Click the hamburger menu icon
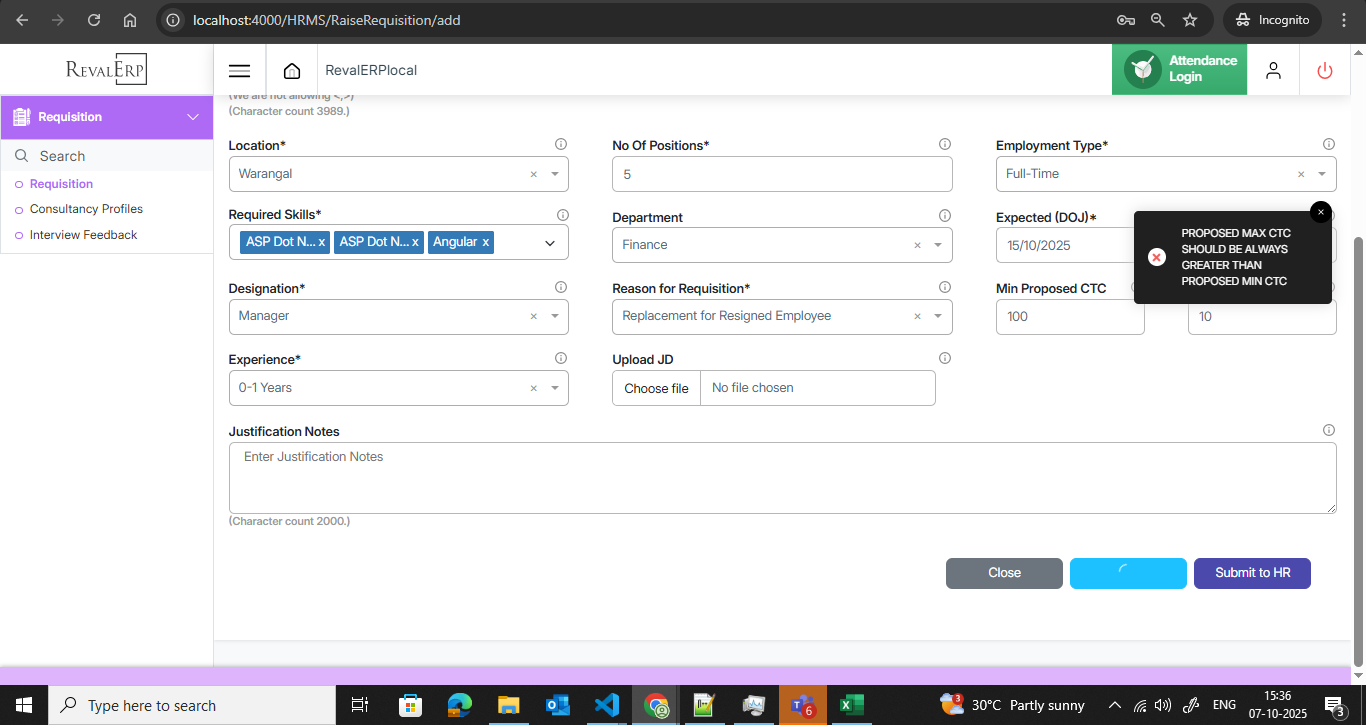This screenshot has height=725, width=1366. [x=239, y=71]
